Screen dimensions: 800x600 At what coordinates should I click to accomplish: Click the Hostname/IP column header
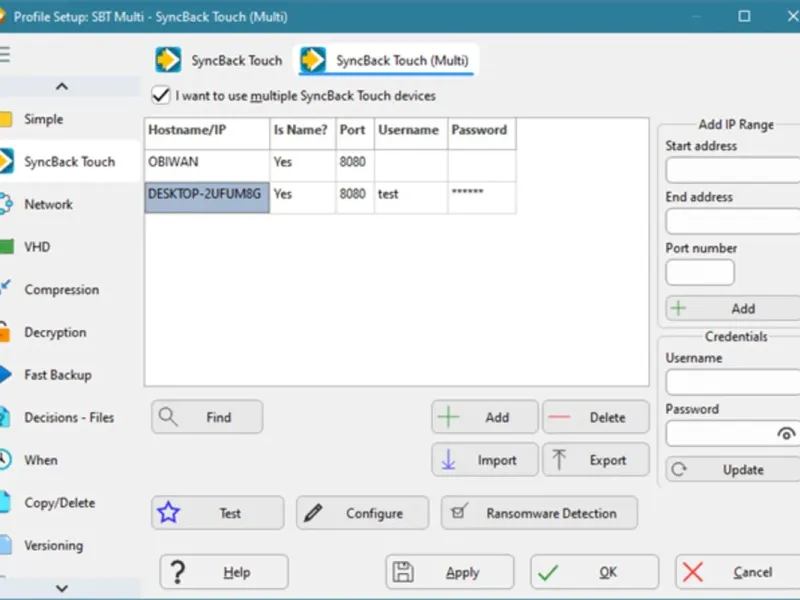pyautogui.click(x=207, y=134)
